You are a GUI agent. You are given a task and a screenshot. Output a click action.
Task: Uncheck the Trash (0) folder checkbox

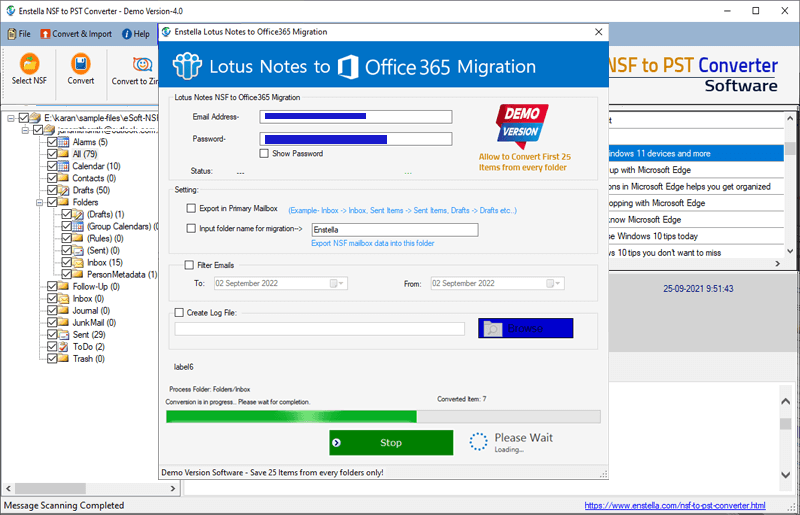tap(52, 358)
